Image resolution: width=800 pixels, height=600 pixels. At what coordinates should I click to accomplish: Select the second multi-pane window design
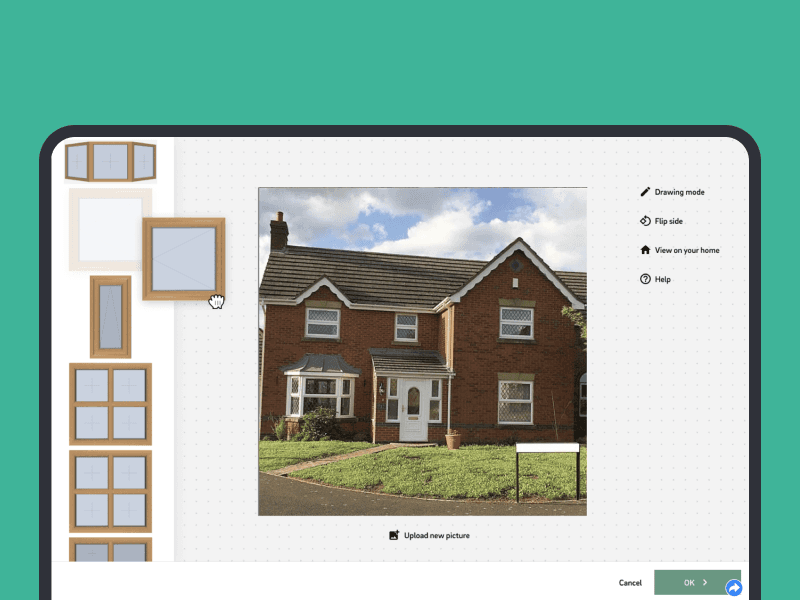pos(110,491)
